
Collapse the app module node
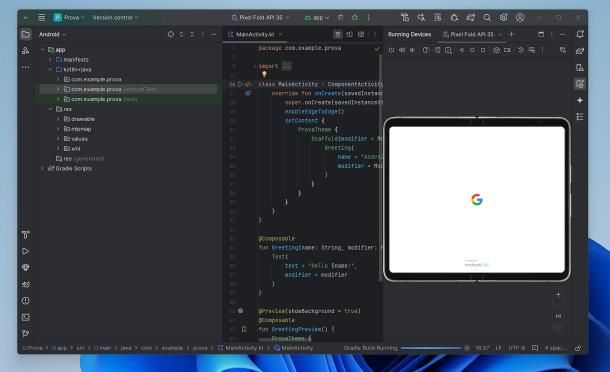(42, 50)
